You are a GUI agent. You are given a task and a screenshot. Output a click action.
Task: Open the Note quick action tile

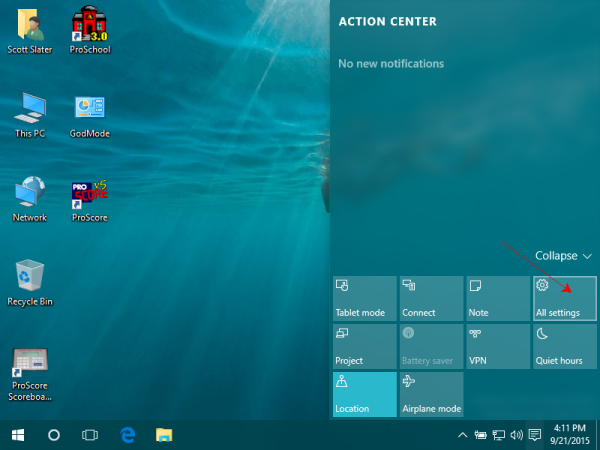pos(498,298)
